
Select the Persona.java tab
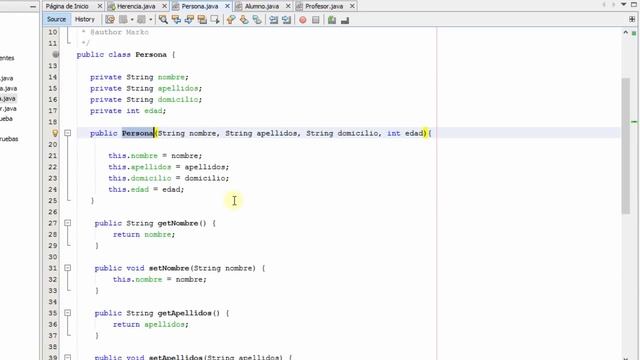pos(200,6)
